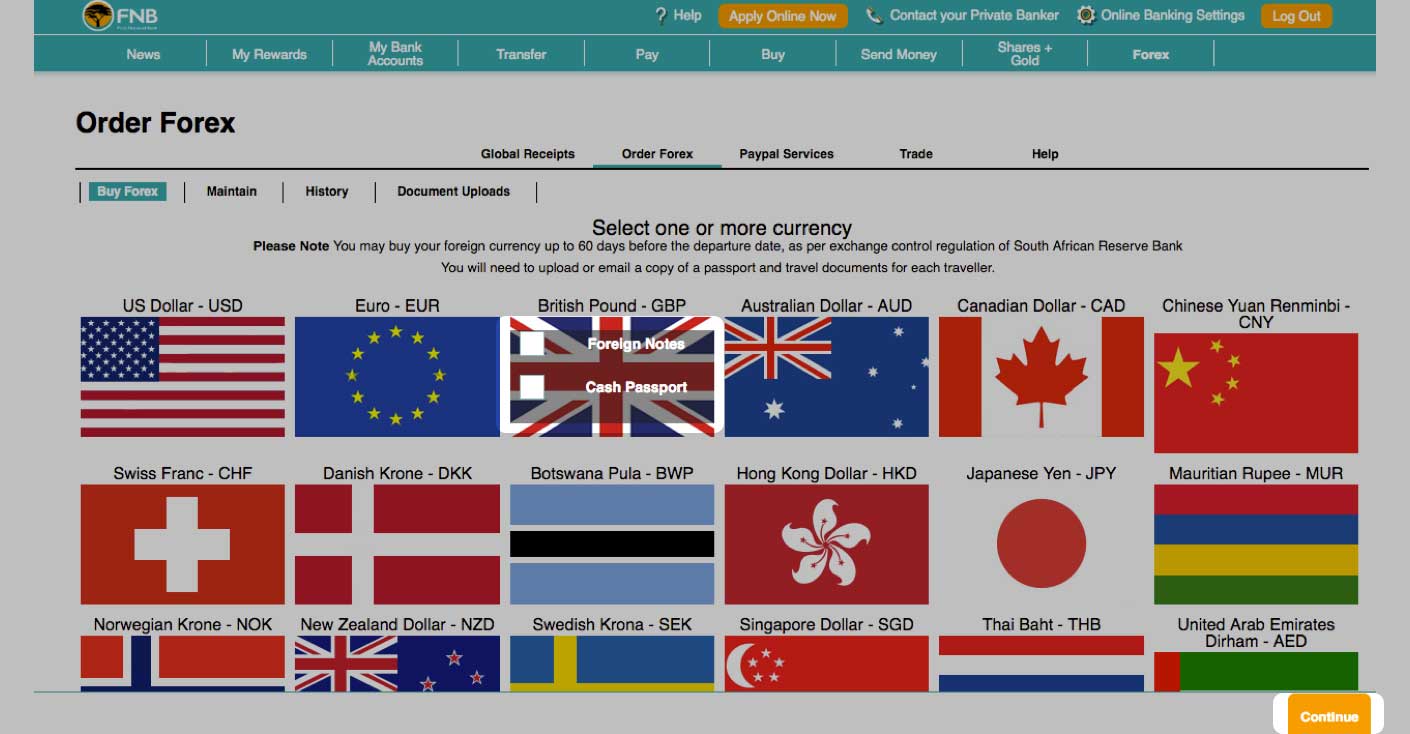Open the Help tab under Order Forex
Image resolution: width=1410 pixels, height=734 pixels.
point(1045,154)
